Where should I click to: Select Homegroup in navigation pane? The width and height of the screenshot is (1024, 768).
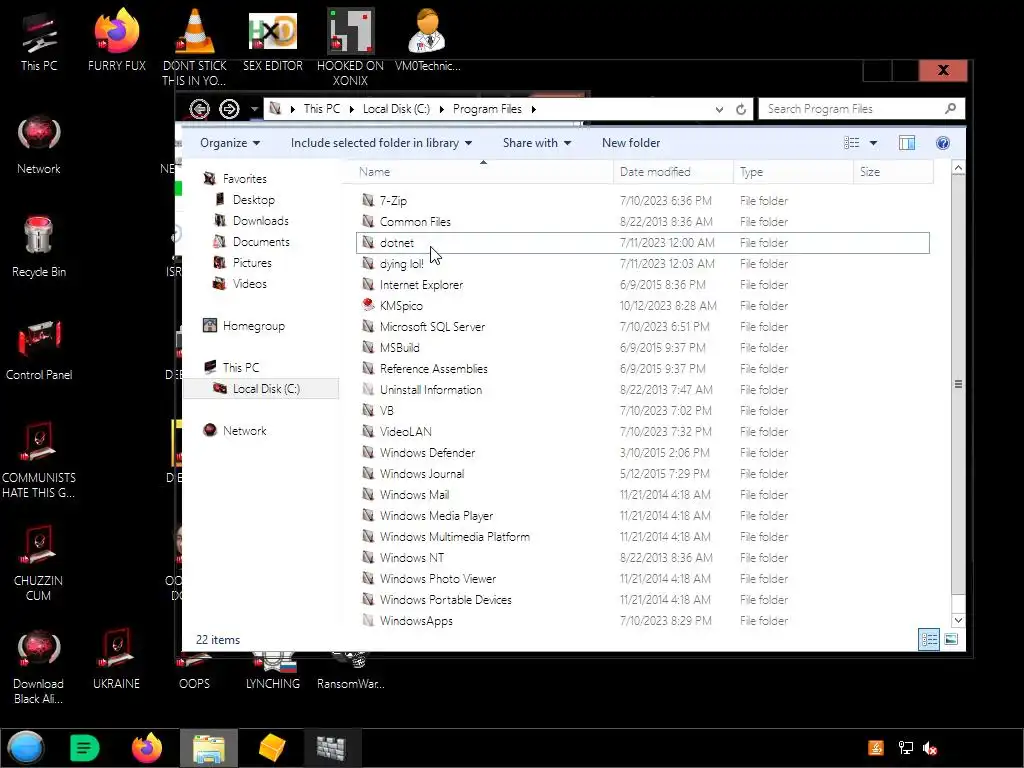[x=253, y=325]
